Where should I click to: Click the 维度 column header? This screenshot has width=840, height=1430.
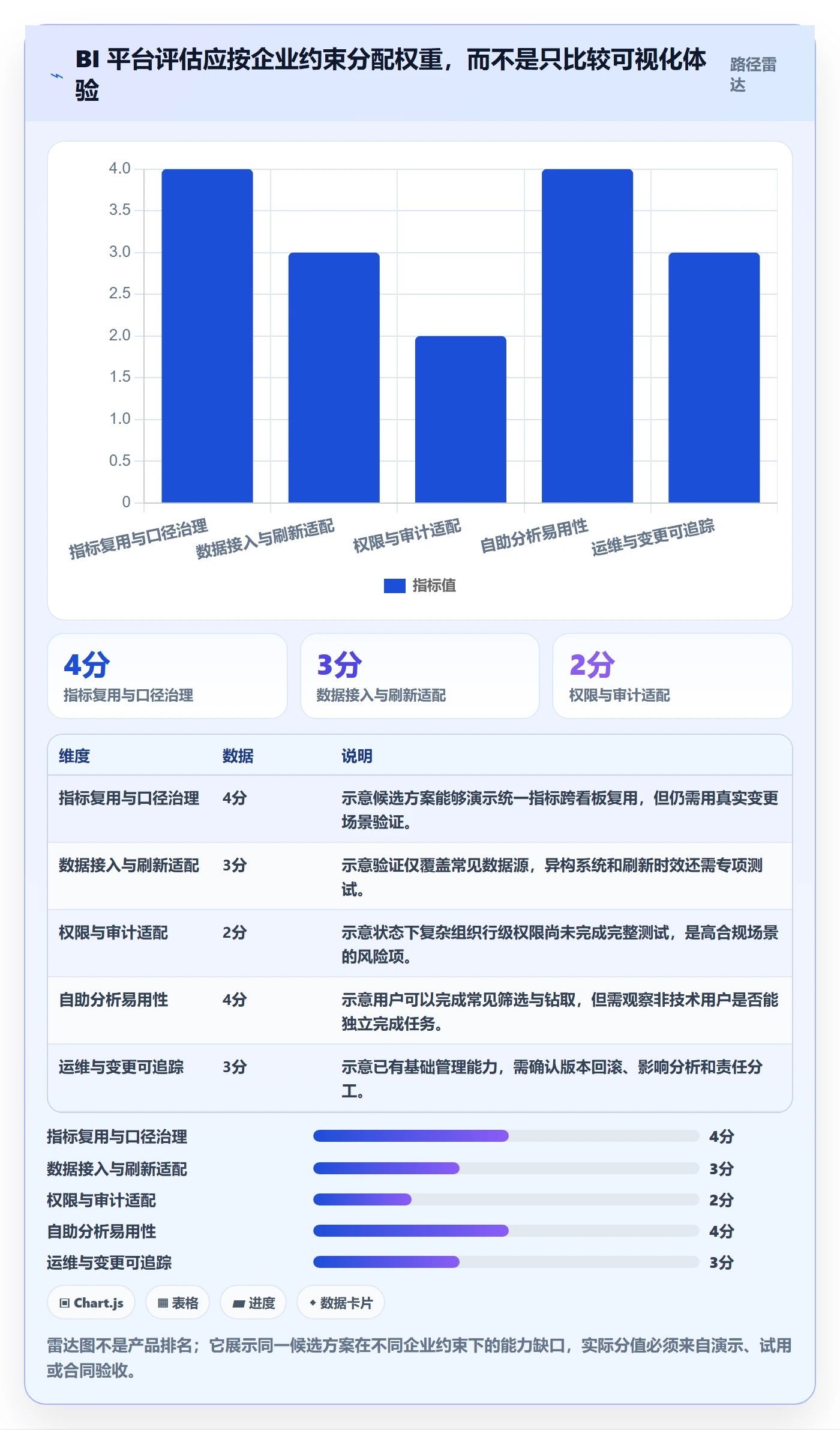click(x=74, y=756)
